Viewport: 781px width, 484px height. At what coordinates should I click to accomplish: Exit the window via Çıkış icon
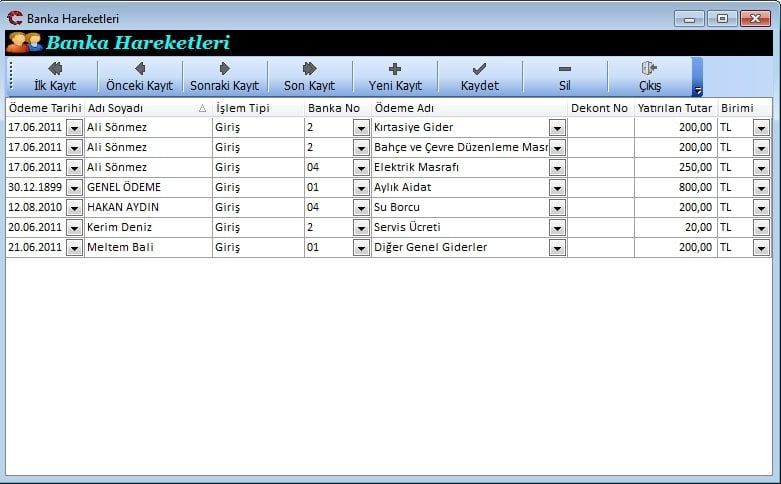pos(649,76)
